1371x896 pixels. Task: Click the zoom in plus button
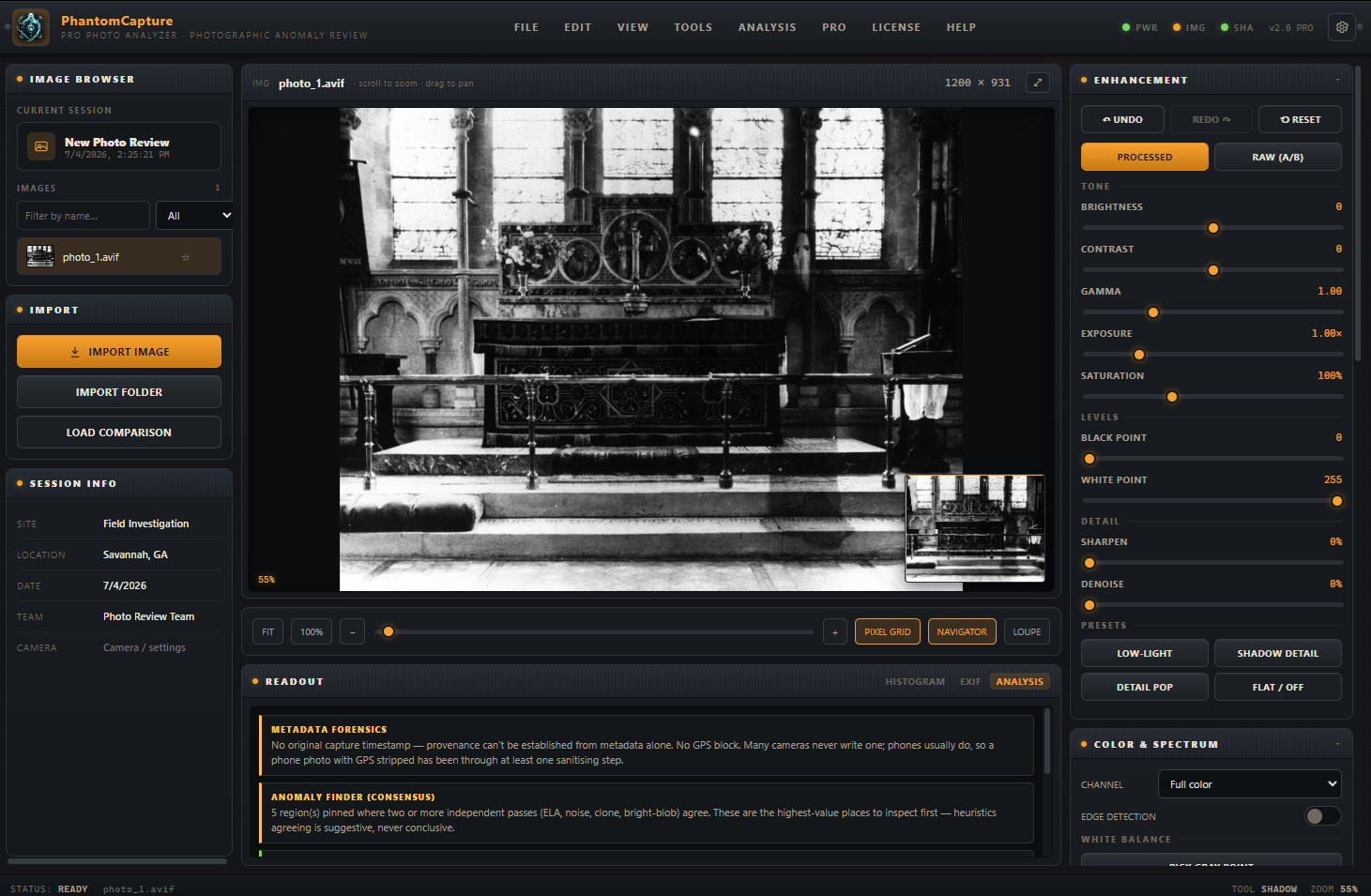835,631
